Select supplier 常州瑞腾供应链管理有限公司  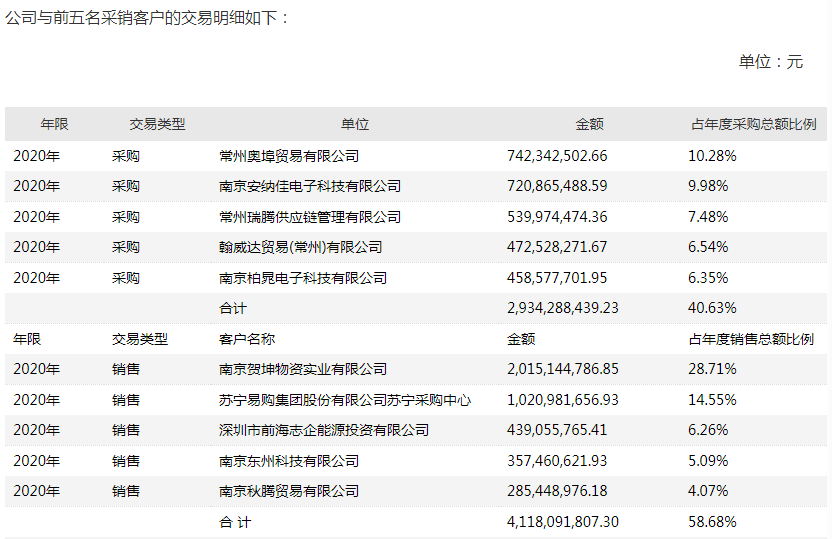310,217
